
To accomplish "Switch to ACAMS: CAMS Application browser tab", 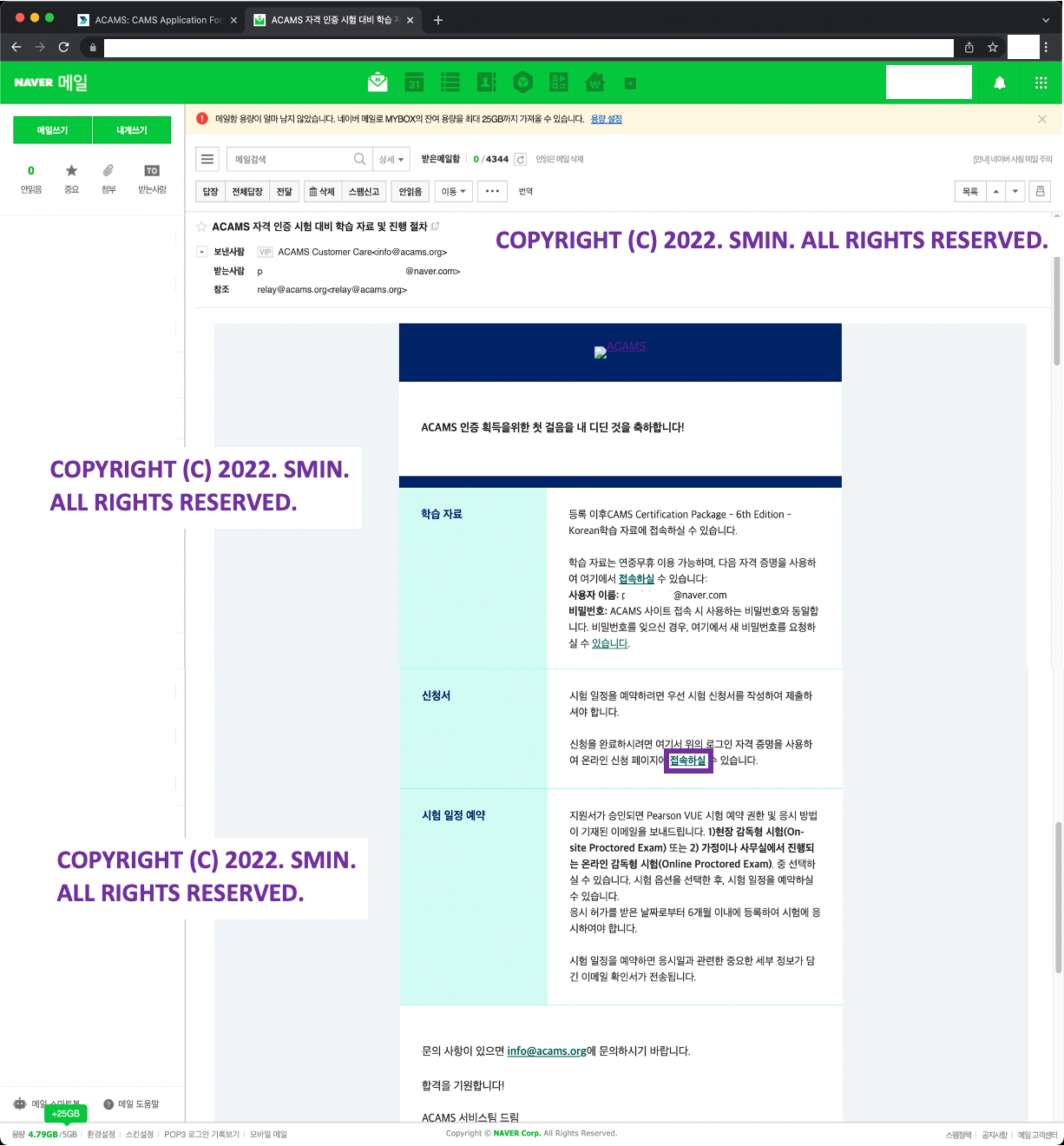I will tap(157, 20).
